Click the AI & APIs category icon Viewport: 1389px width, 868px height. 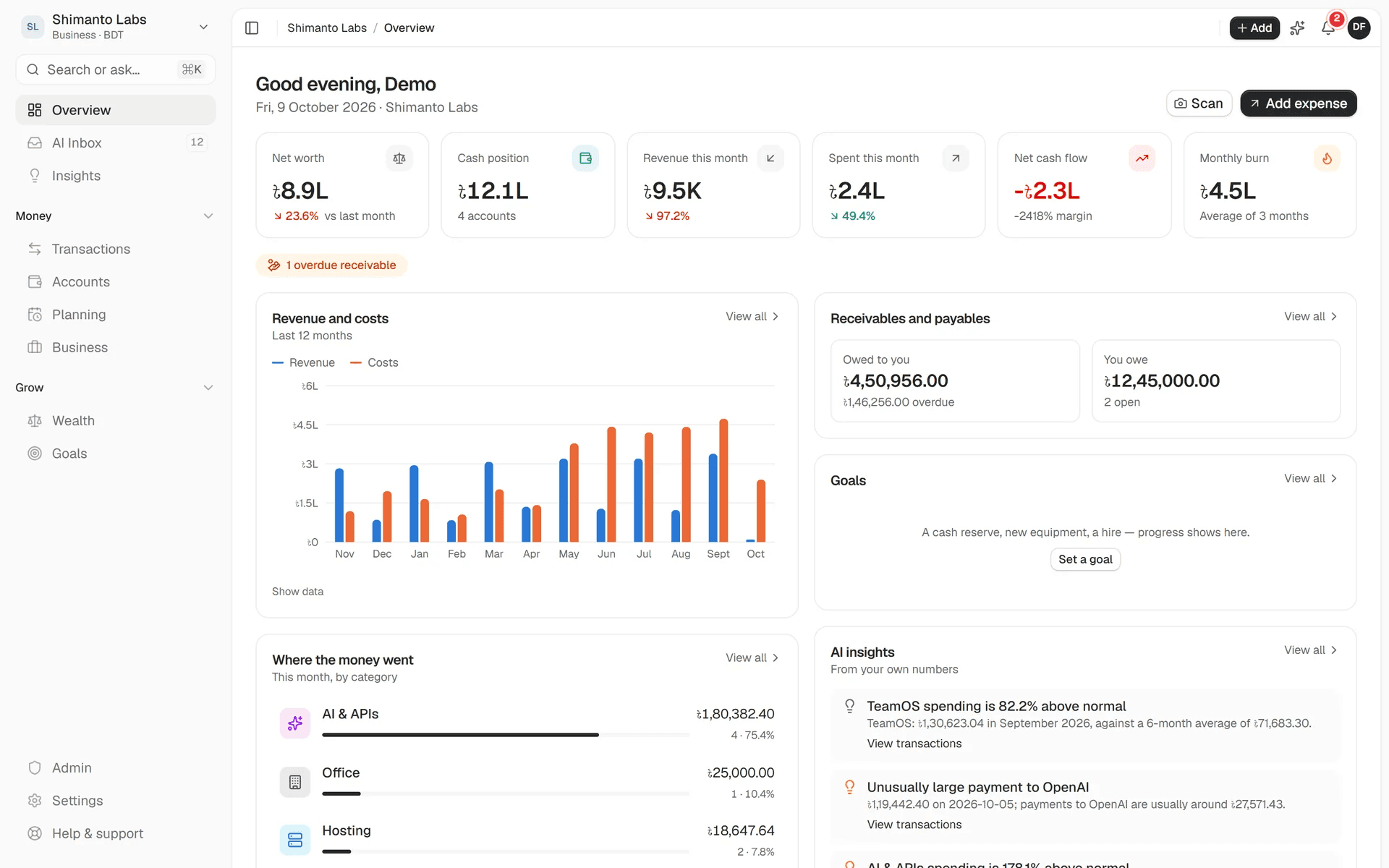pyautogui.click(x=295, y=723)
